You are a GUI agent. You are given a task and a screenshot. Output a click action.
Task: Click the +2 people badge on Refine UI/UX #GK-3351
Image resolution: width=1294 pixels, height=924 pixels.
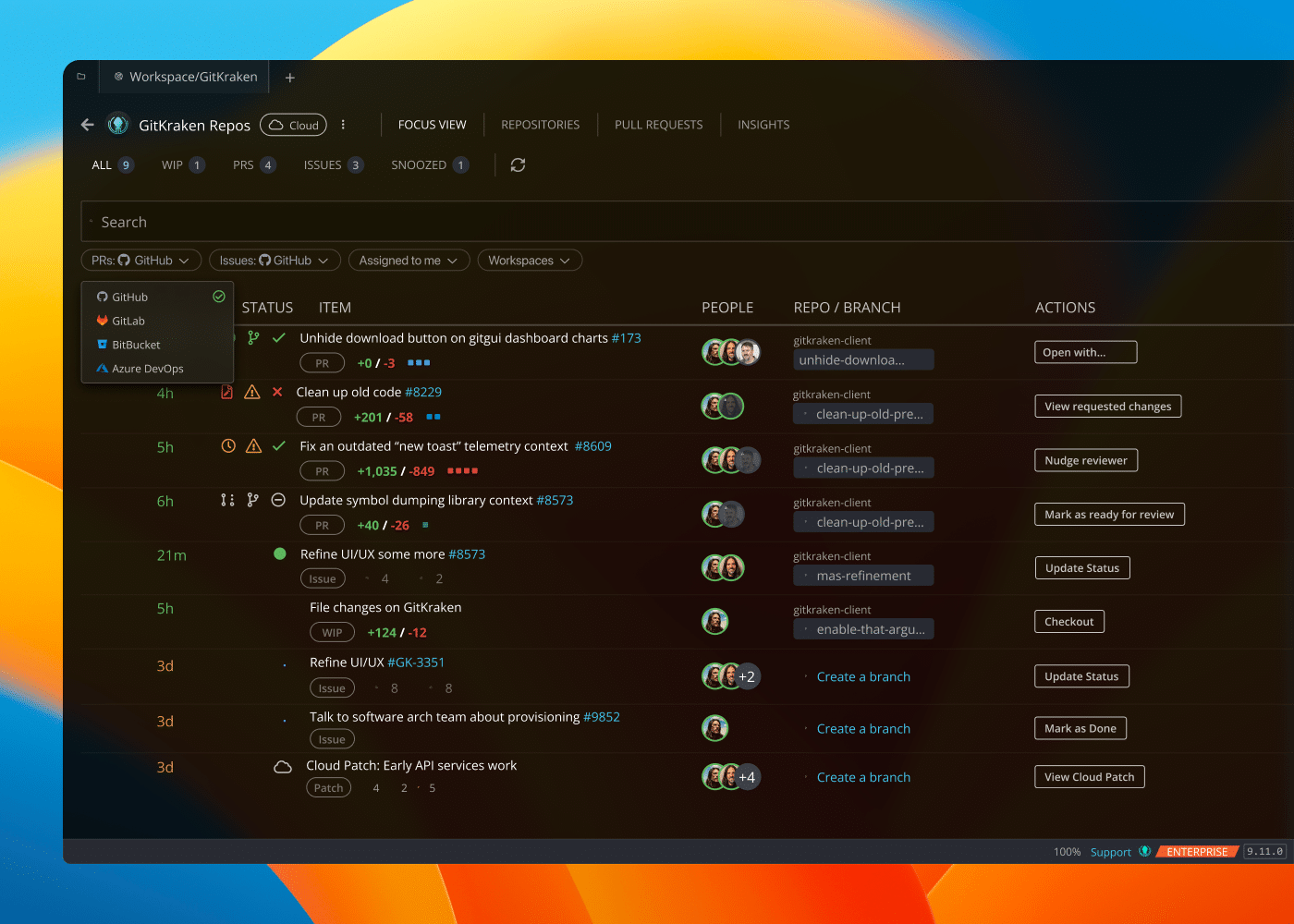[x=747, y=676]
